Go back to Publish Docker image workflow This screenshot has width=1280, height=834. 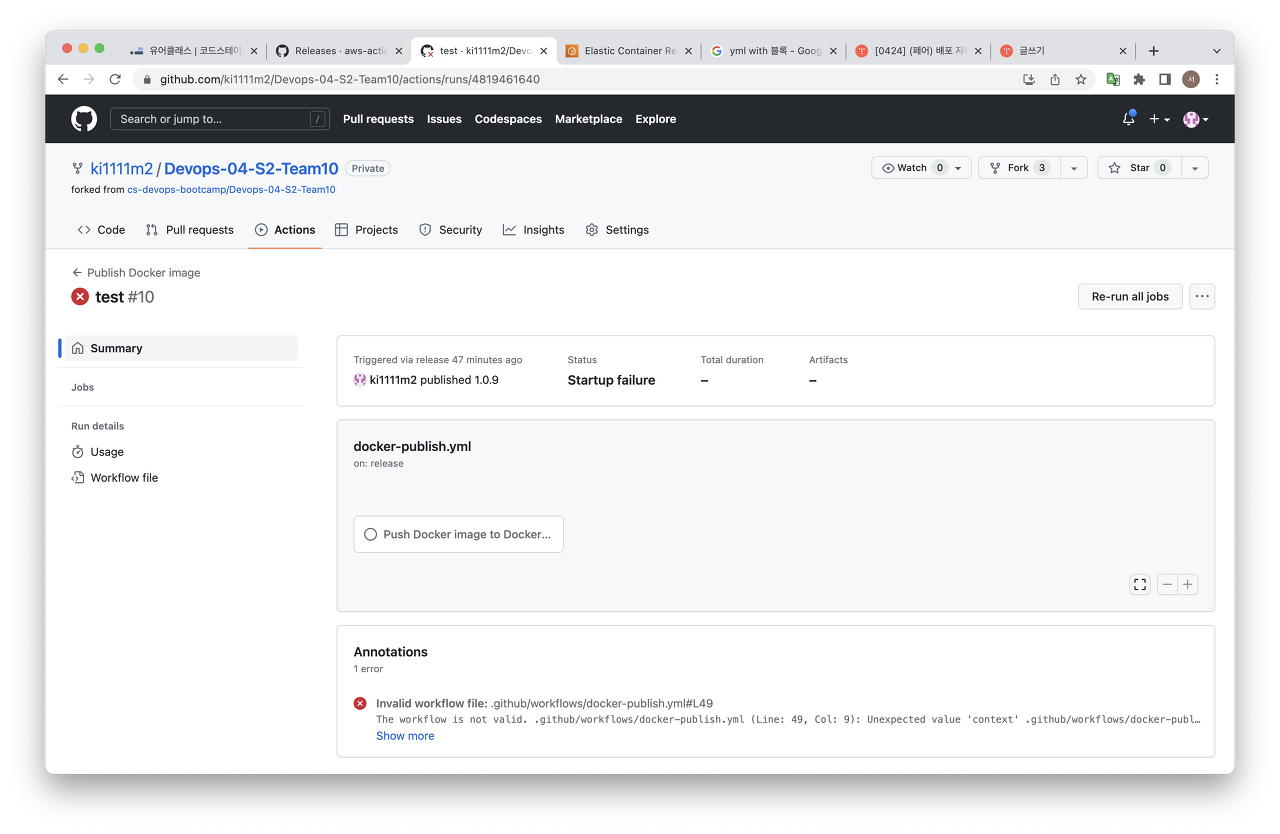136,272
